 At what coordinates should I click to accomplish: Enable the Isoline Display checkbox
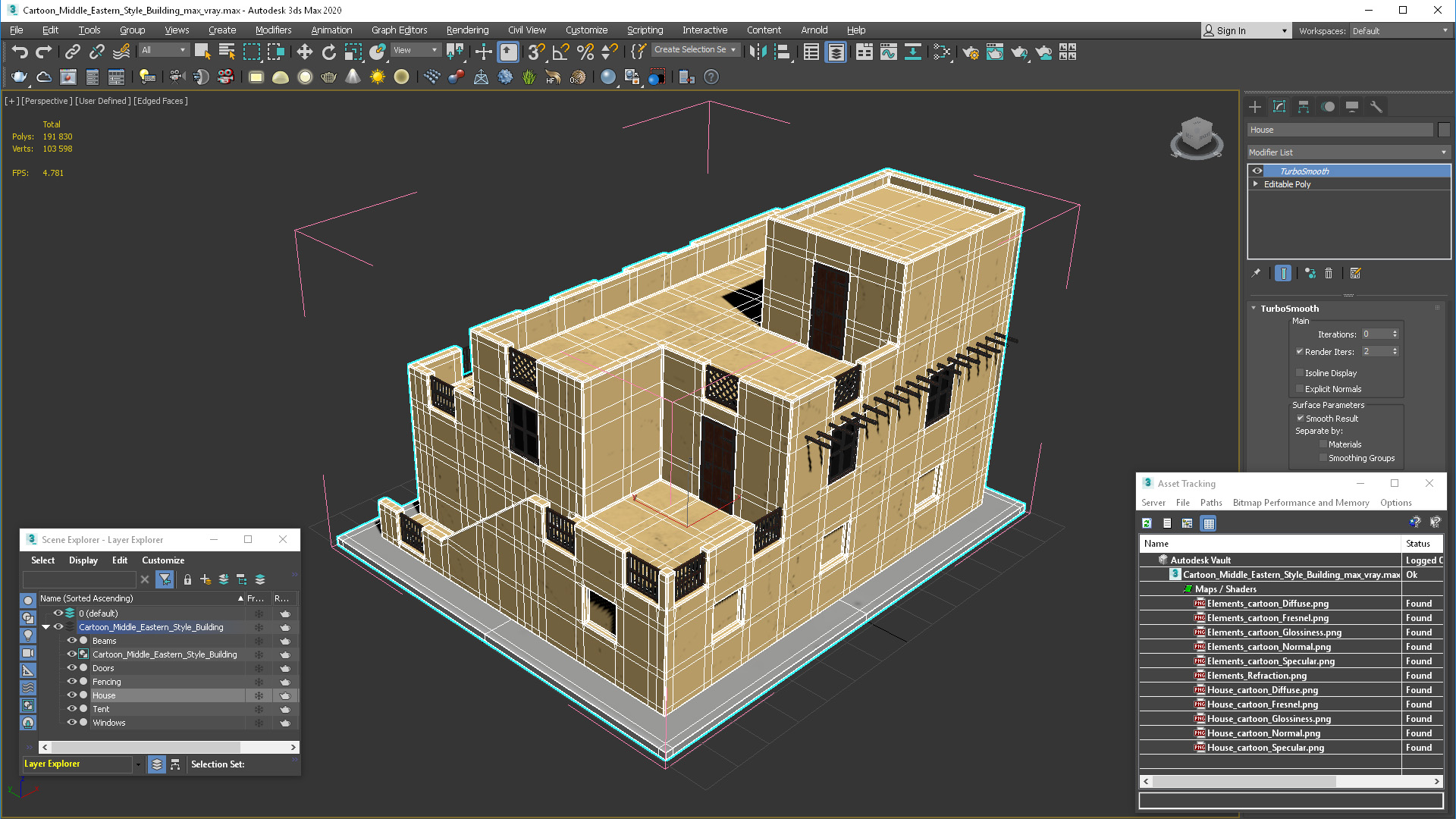click(1300, 373)
